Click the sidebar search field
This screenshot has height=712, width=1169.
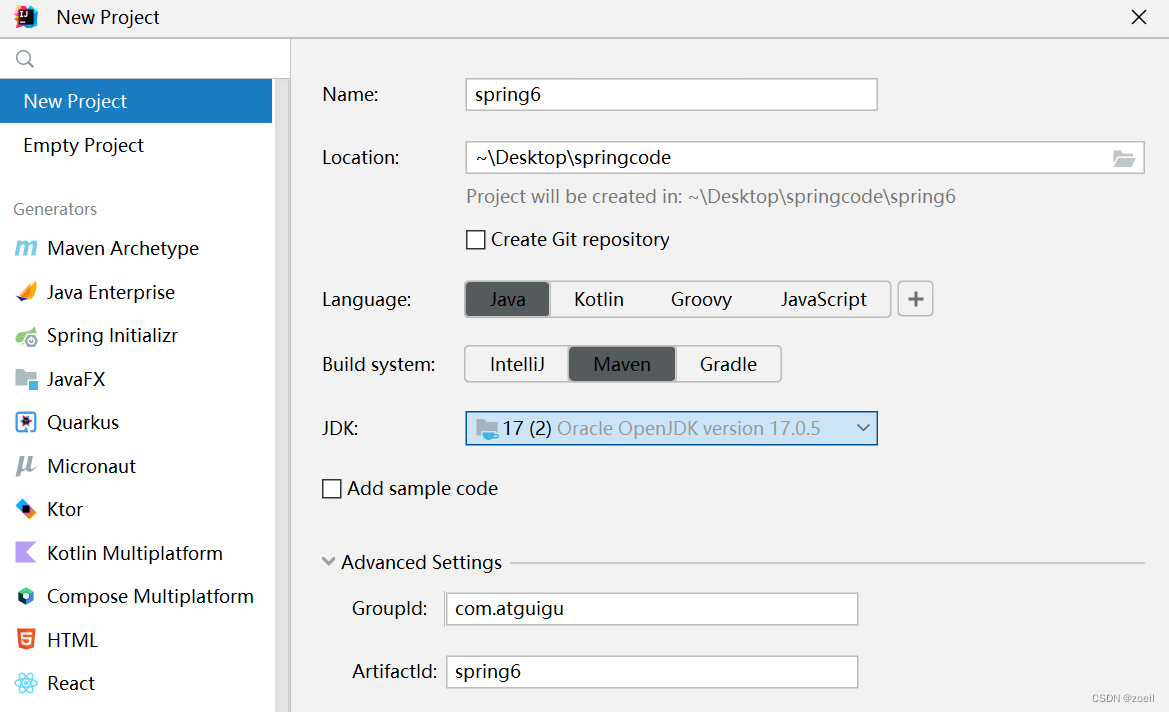(x=145, y=59)
